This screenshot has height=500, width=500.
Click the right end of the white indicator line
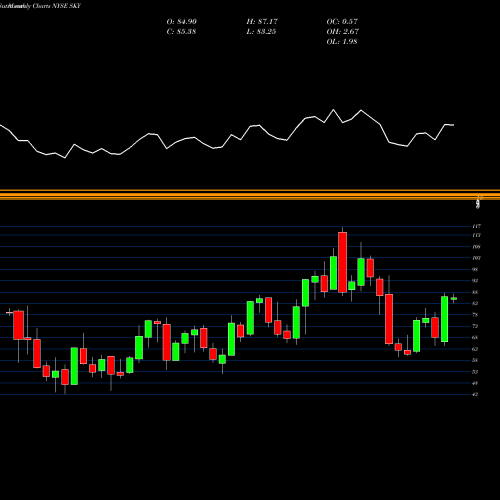click(x=453, y=125)
